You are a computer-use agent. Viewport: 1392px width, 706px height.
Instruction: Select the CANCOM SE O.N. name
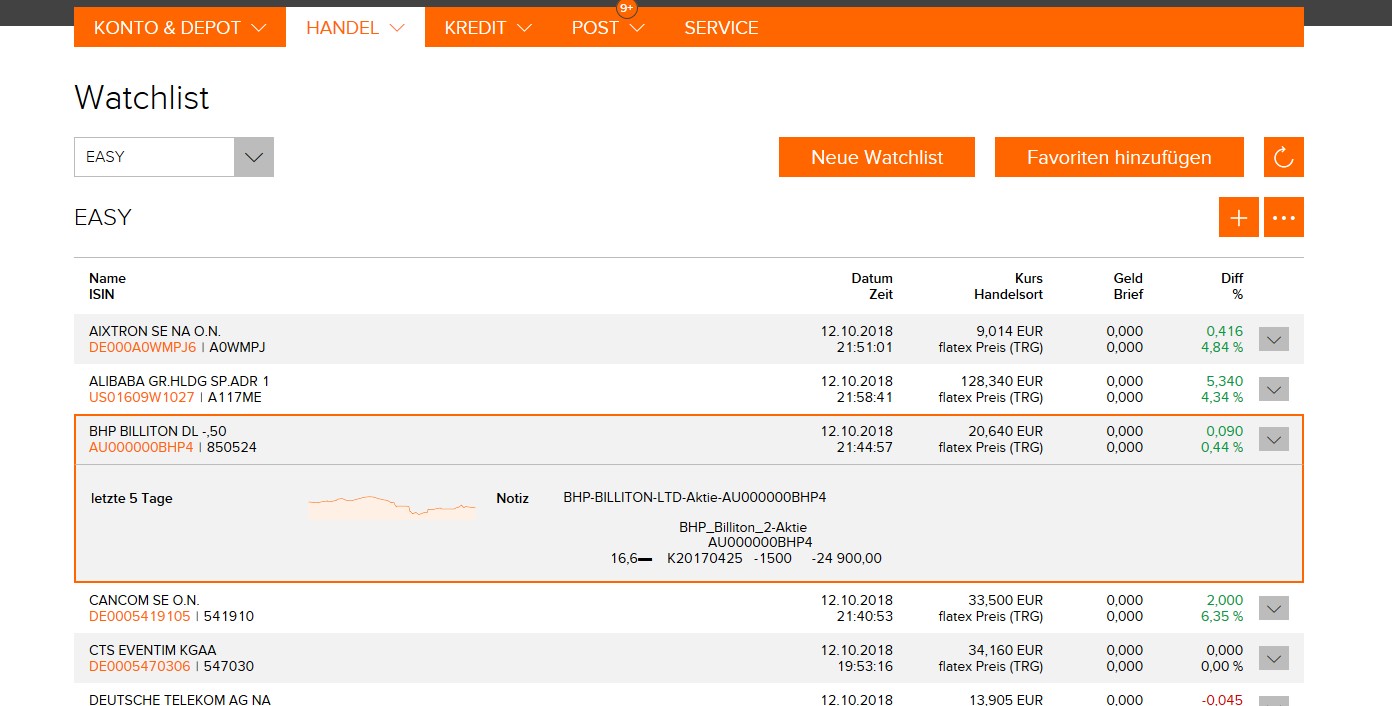pos(145,600)
